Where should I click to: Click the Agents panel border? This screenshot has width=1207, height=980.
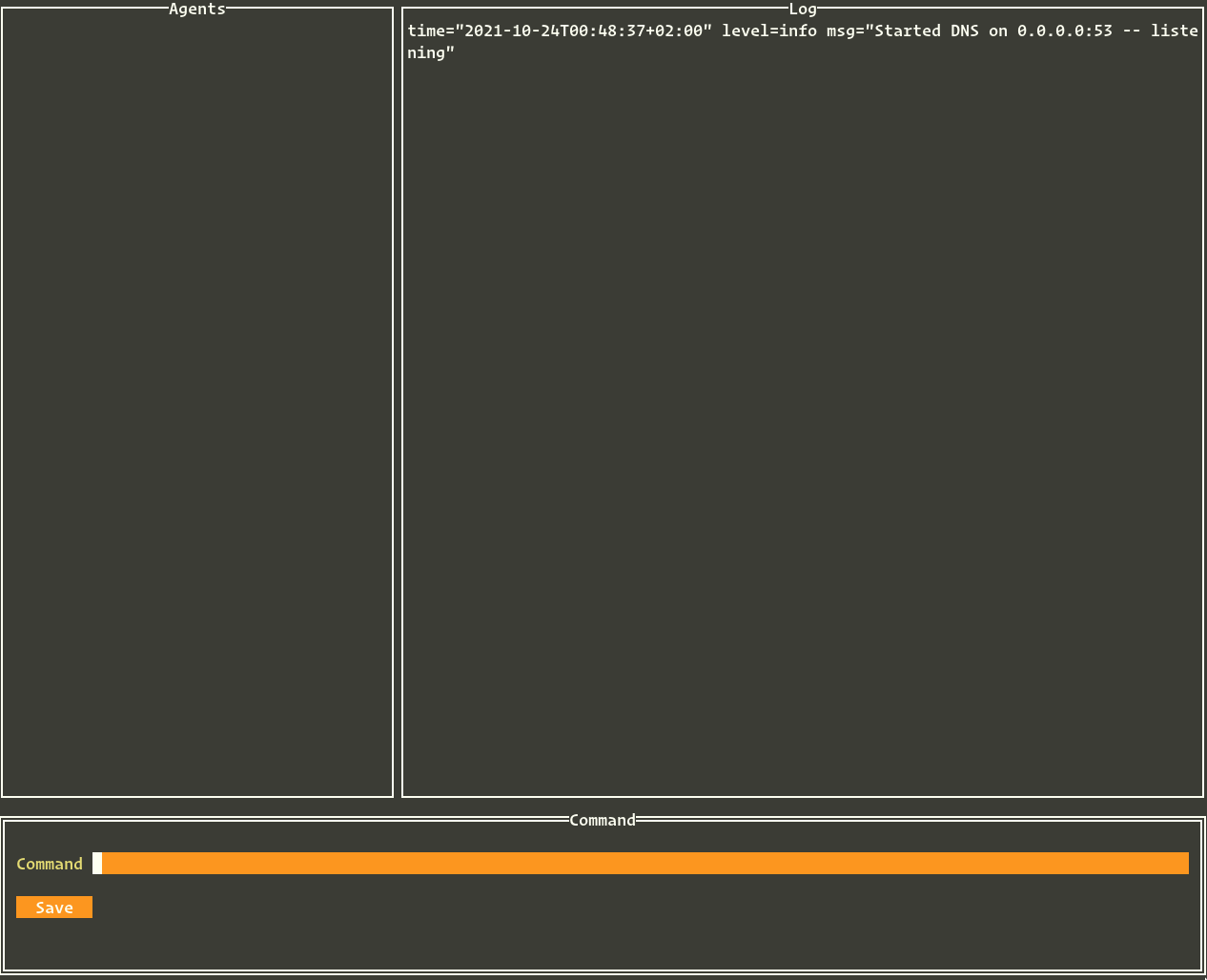coord(3,400)
